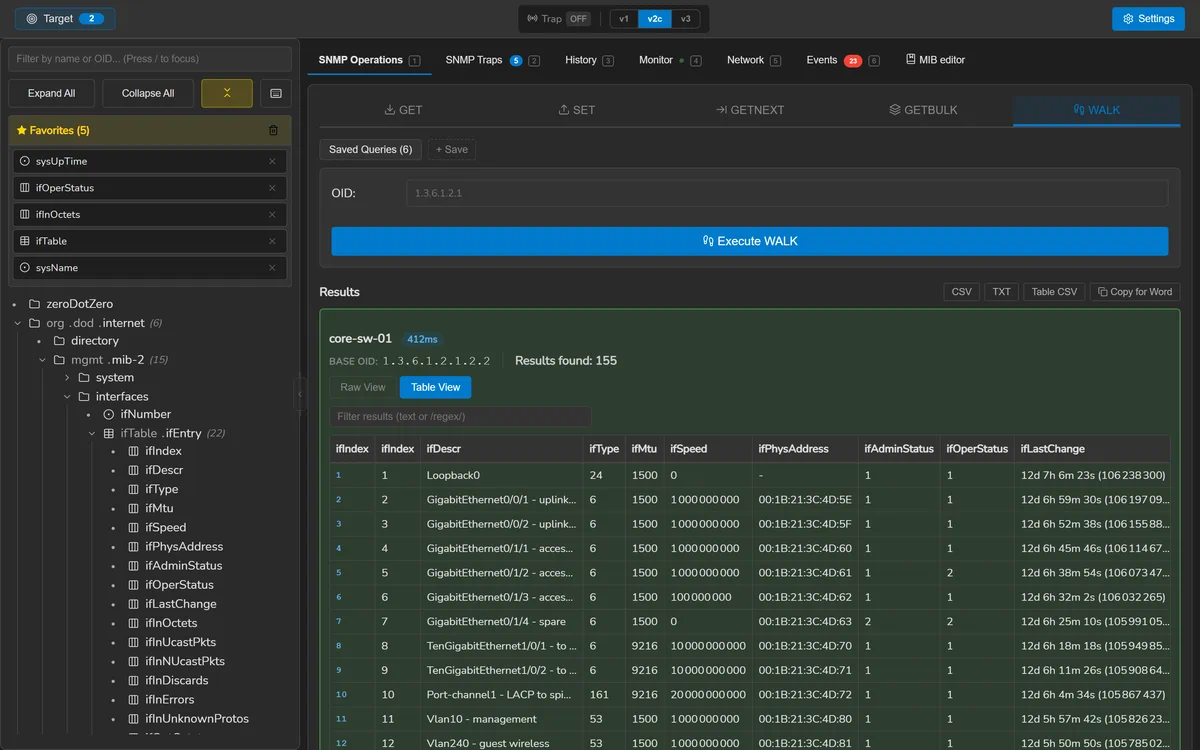
Task: Remove ifTable from favorites
Action: pos(272,241)
